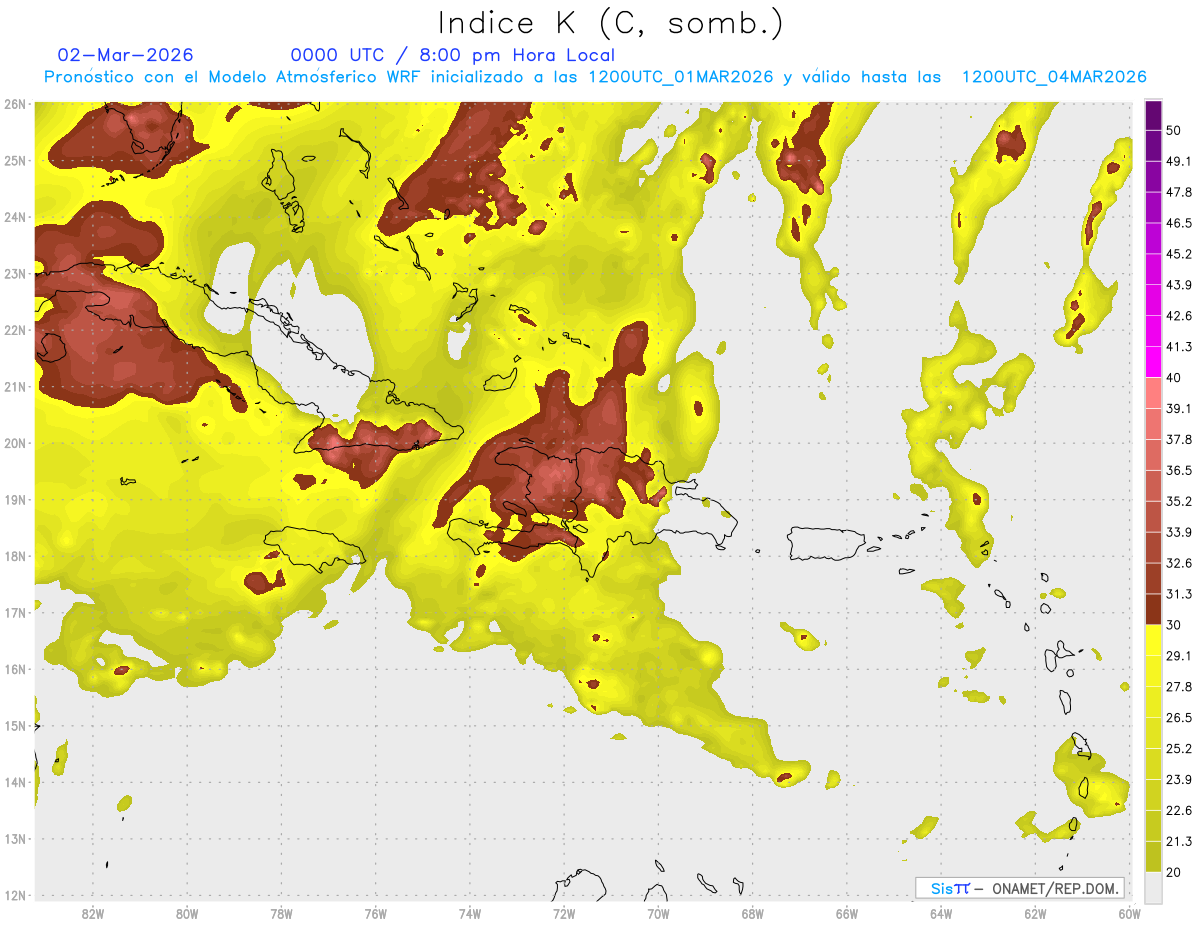The image size is (1200, 927).
Task: Click the '80W' longitude label
Action: 186,913
